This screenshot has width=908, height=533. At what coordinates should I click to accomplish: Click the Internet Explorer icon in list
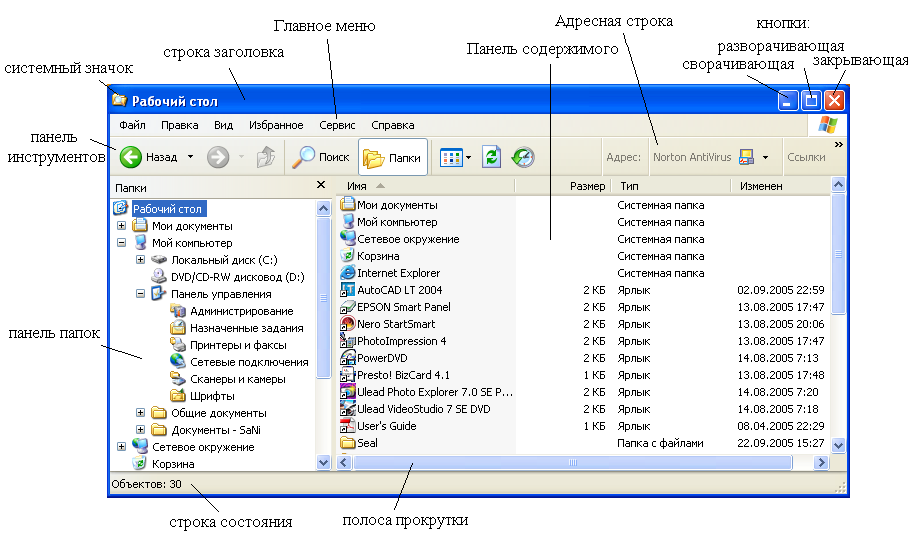(x=347, y=272)
